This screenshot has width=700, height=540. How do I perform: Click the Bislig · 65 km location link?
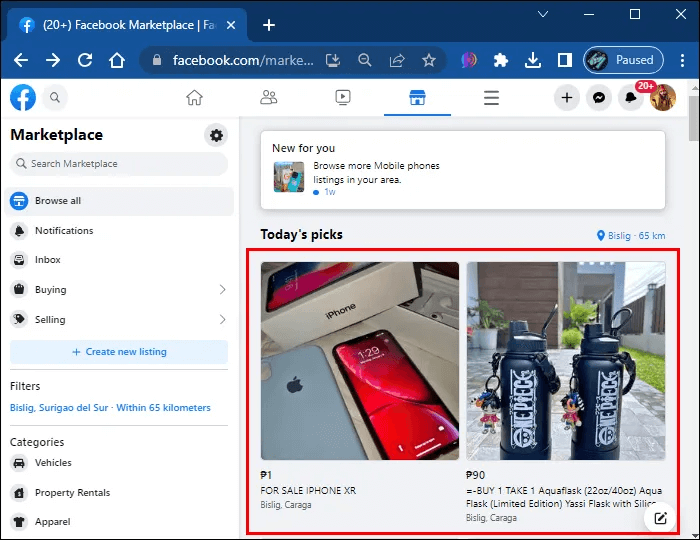631,236
